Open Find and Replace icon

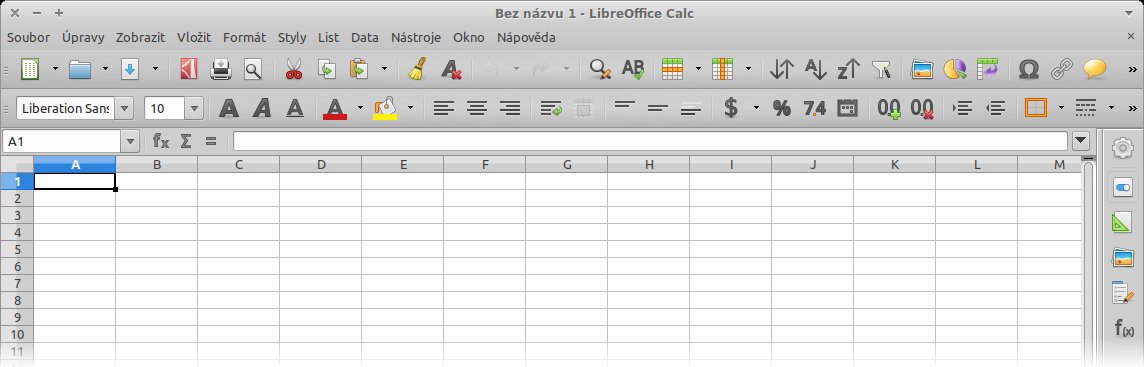(600, 69)
